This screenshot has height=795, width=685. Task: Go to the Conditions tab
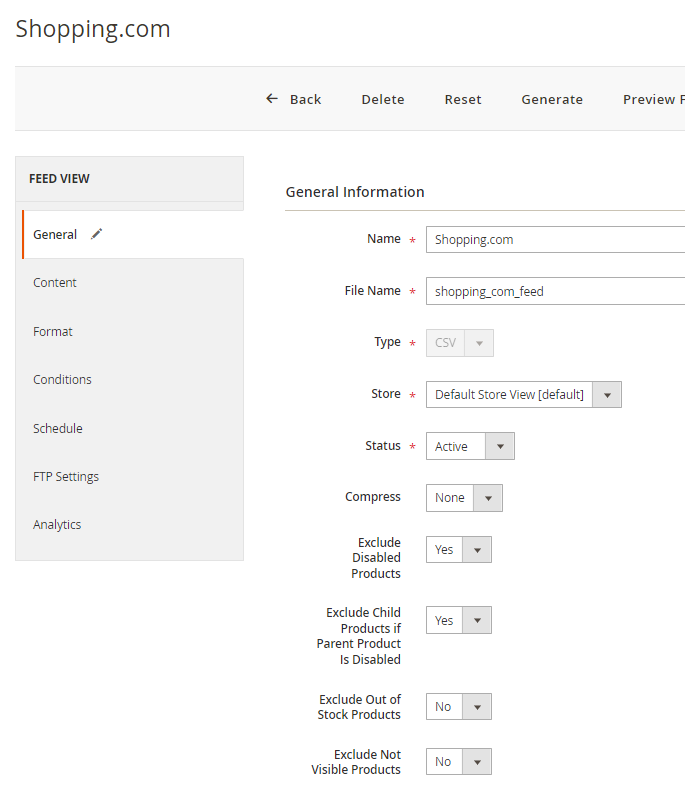point(62,380)
